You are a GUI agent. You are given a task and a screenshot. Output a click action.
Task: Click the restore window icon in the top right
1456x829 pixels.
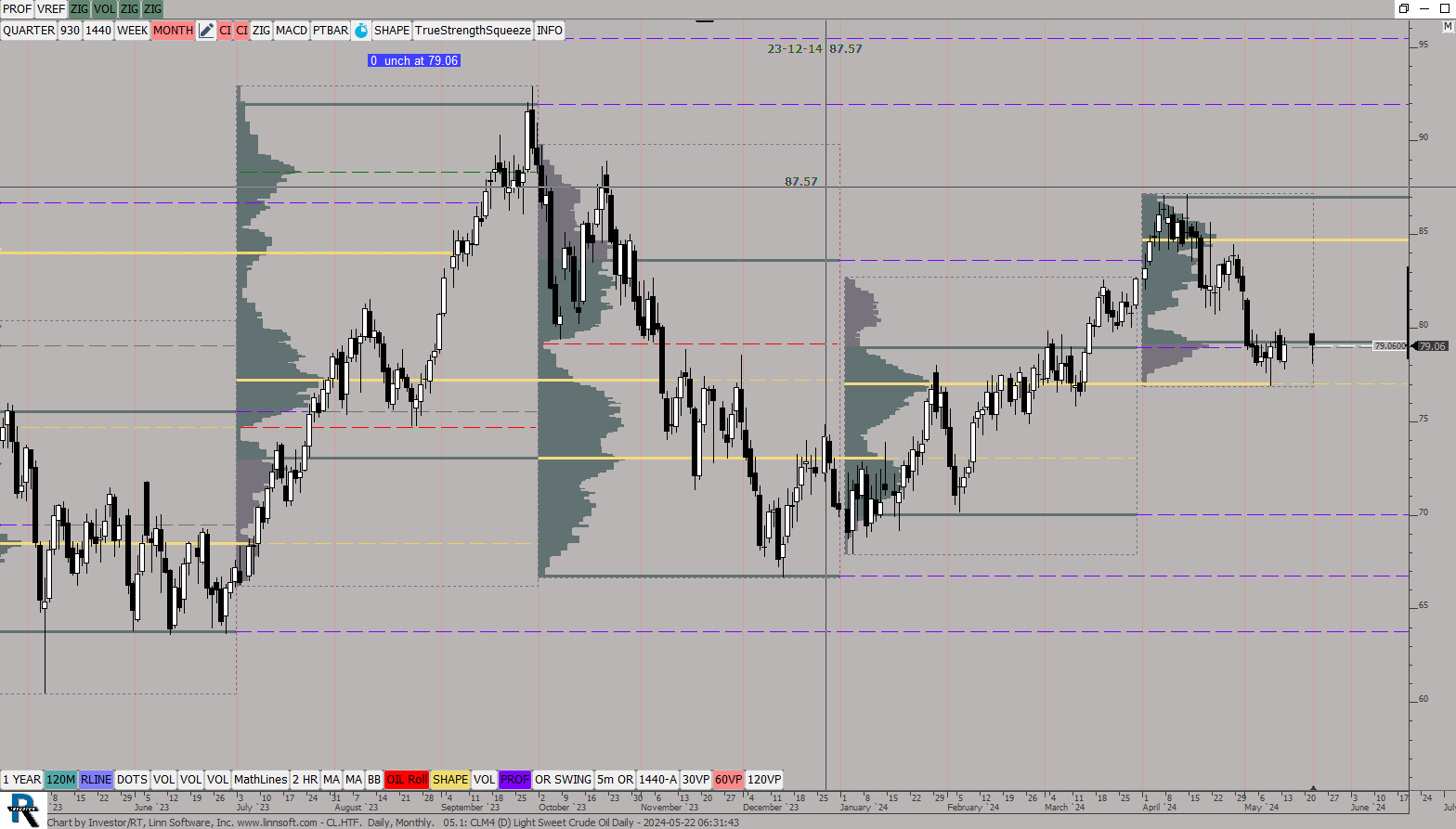click(1404, 8)
